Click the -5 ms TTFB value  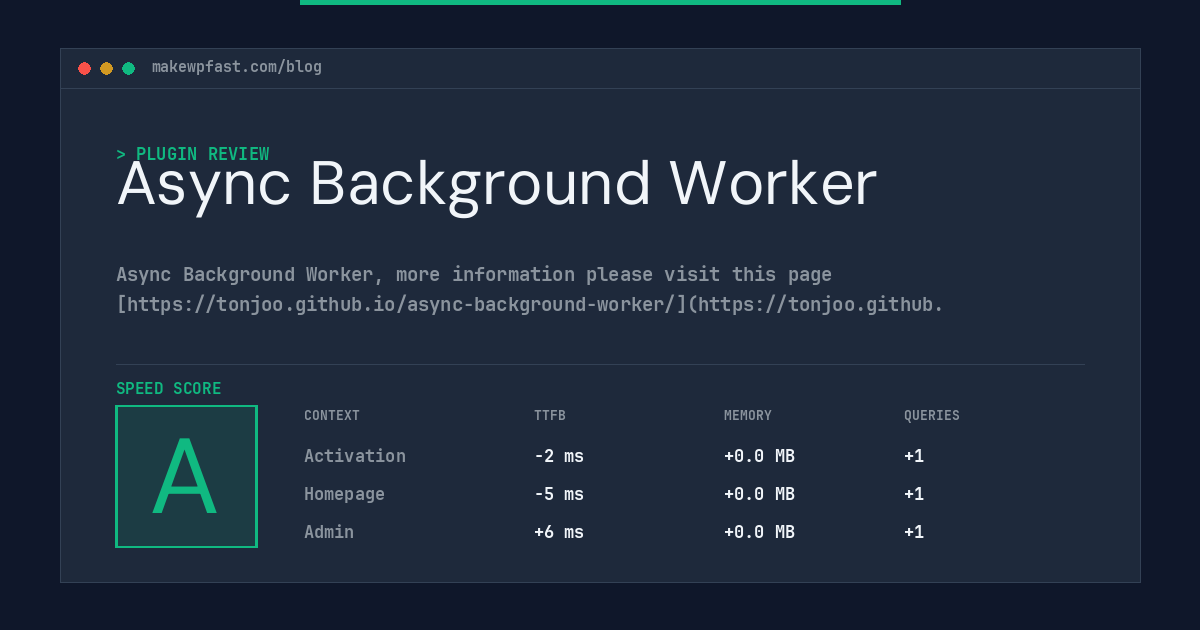click(559, 494)
